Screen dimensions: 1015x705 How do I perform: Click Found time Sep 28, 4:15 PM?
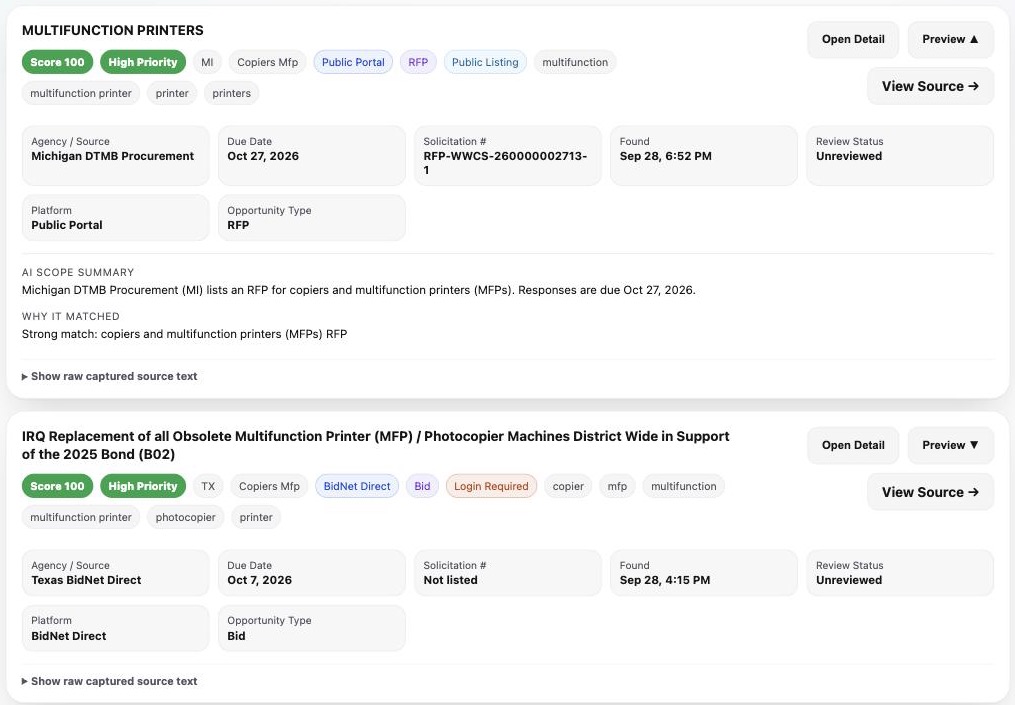click(665, 580)
